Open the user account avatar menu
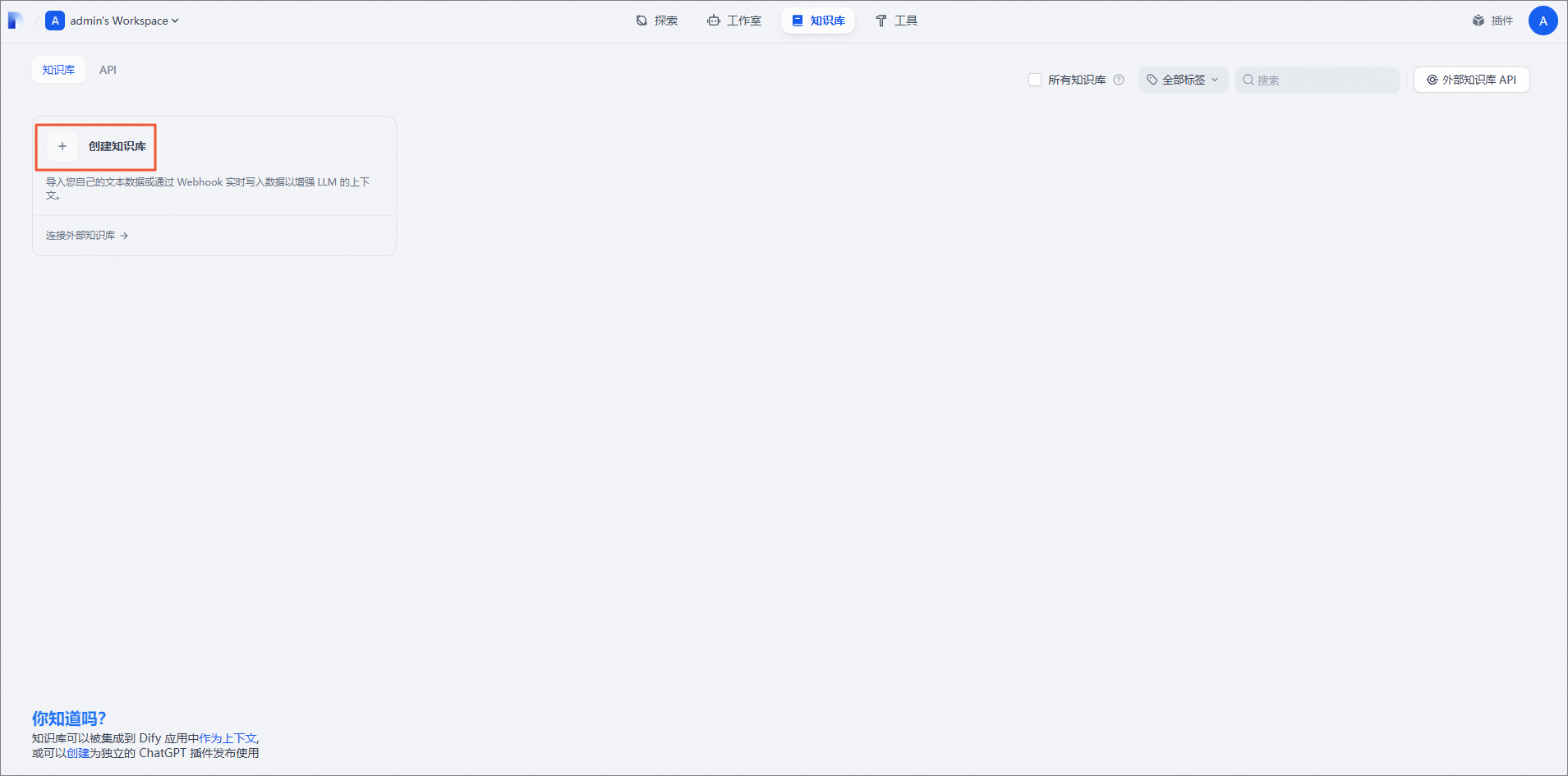 point(1543,21)
